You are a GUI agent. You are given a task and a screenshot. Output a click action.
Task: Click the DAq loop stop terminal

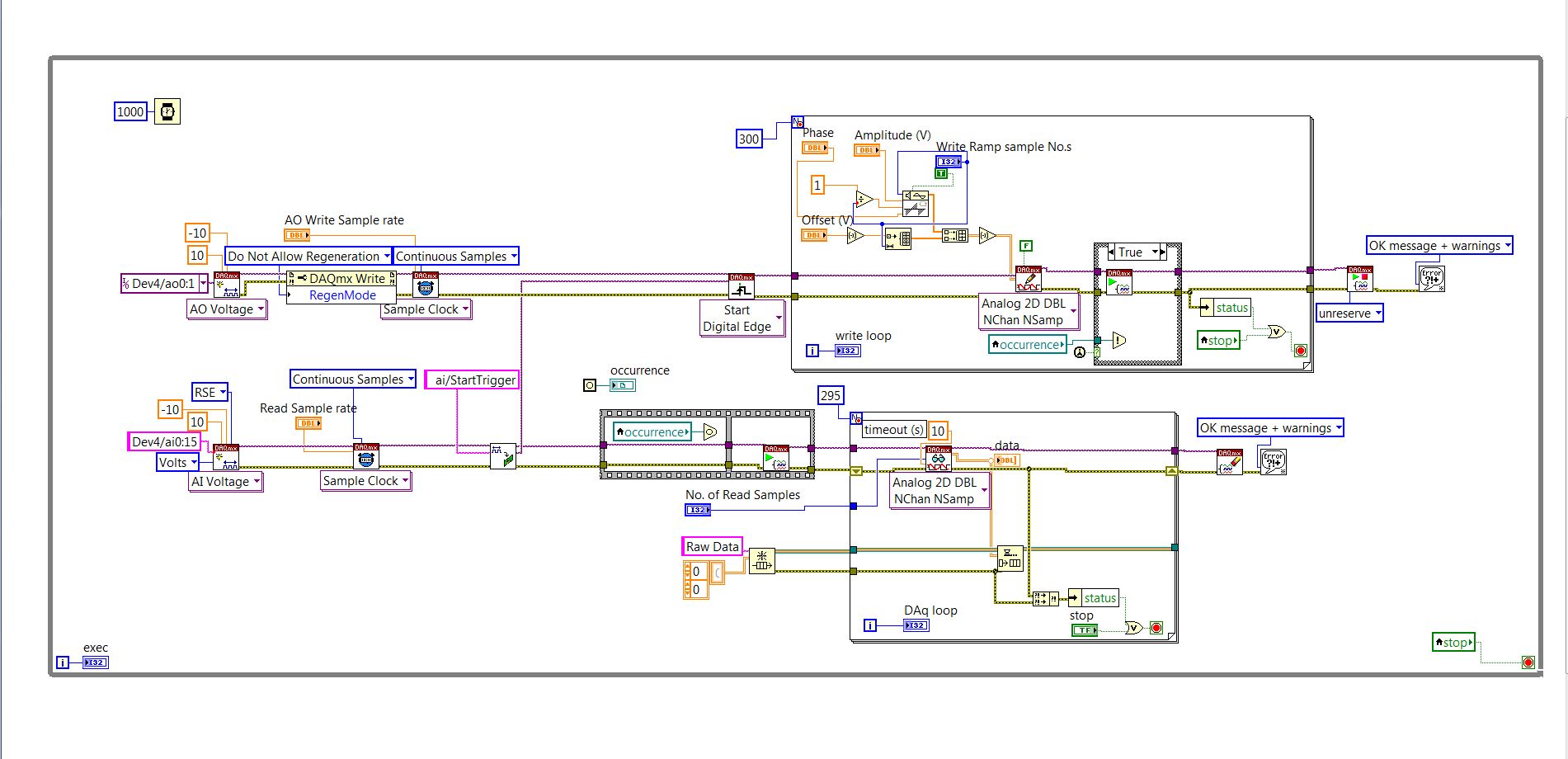[x=1156, y=629]
